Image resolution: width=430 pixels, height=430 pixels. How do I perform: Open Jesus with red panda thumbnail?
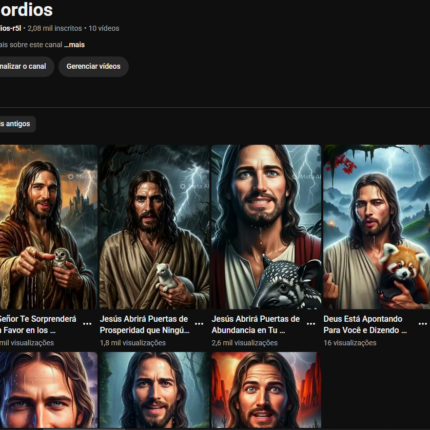377,227
